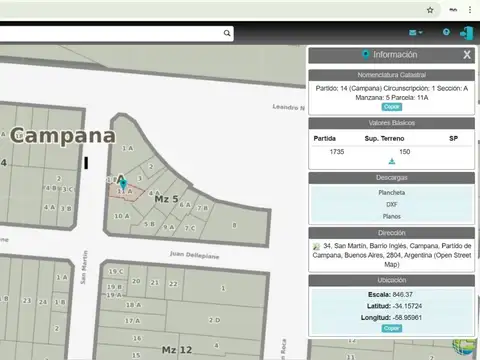Open help question mark icon
This screenshot has height=360, width=480.
(x=446, y=32)
